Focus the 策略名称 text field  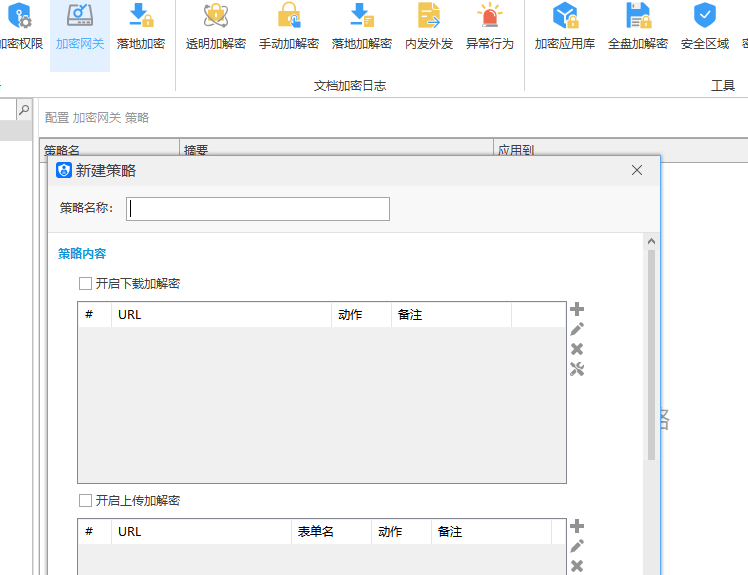tap(259, 208)
